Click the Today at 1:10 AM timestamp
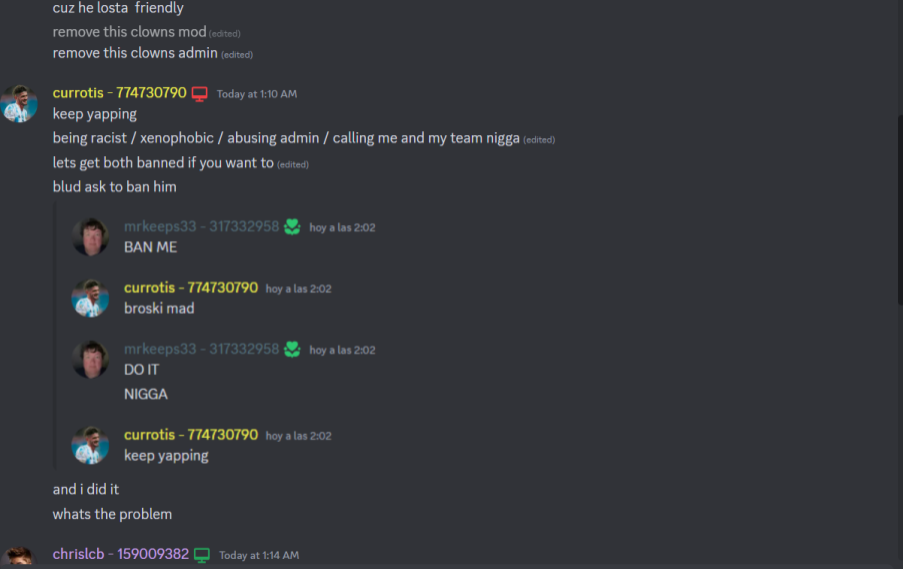903x569 pixels. [x=257, y=94]
